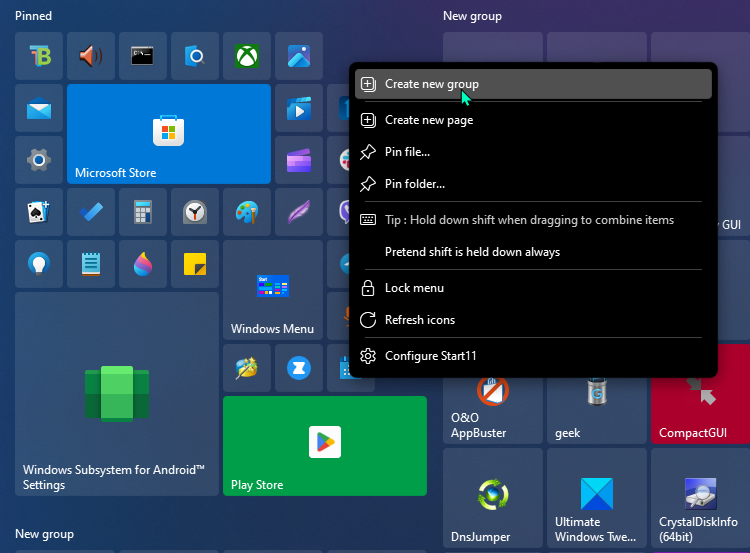
Task: Select Pin folder... menu entry
Action: pos(533,184)
